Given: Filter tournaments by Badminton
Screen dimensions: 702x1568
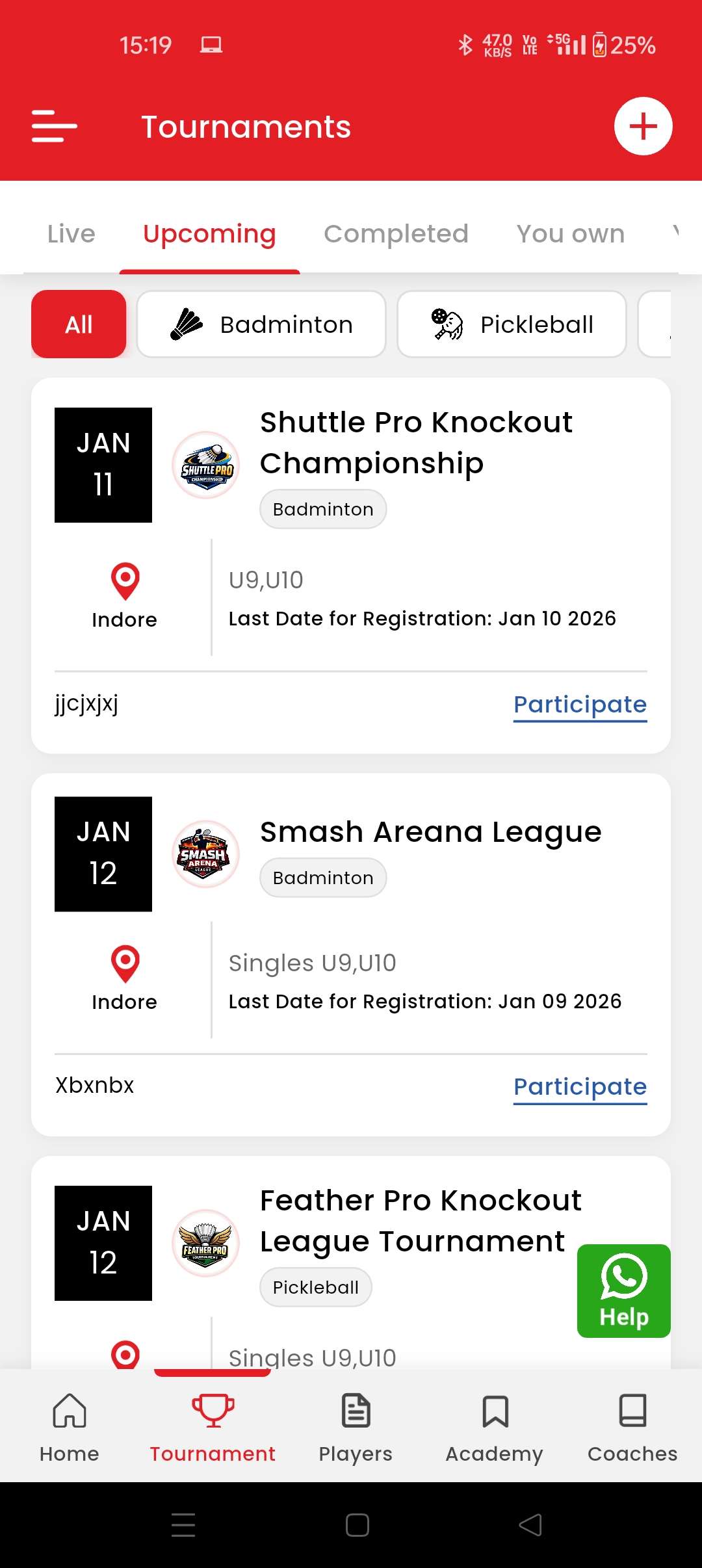Looking at the screenshot, I should [x=261, y=324].
